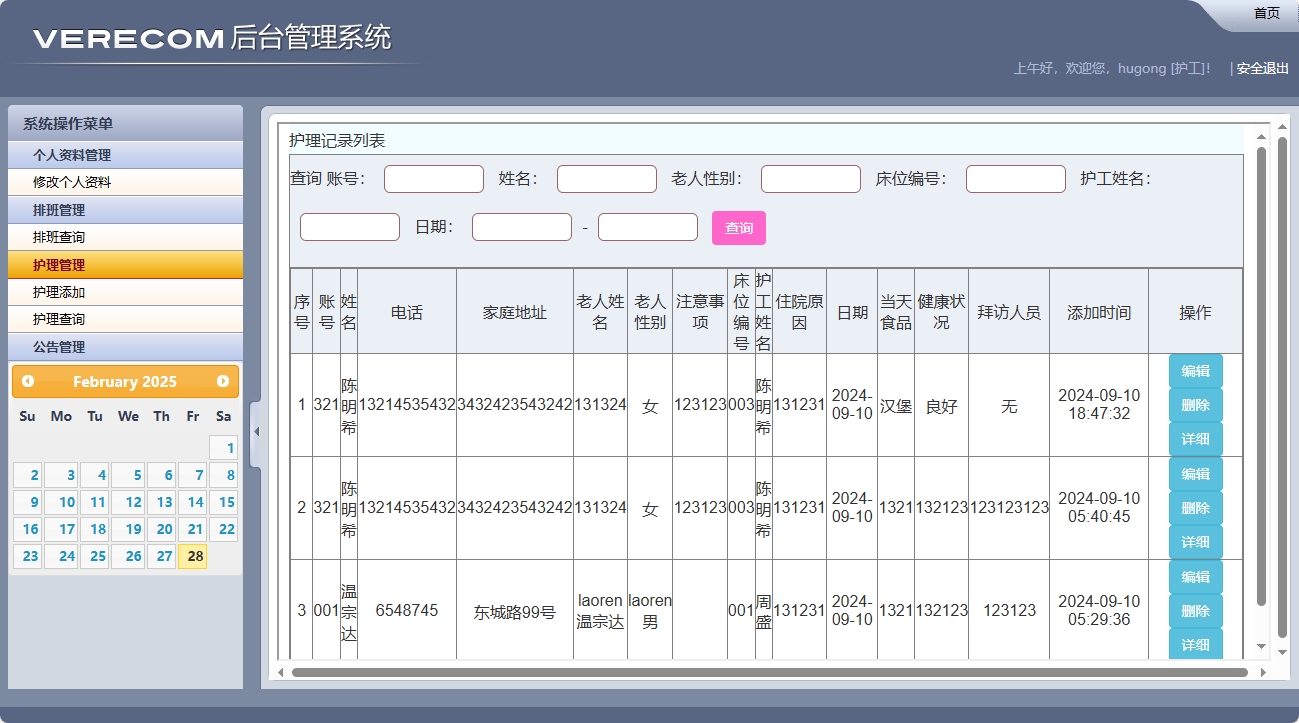The height and width of the screenshot is (723, 1299).
Task: Collapse the sidebar using the arrow handle
Action: click(x=256, y=430)
